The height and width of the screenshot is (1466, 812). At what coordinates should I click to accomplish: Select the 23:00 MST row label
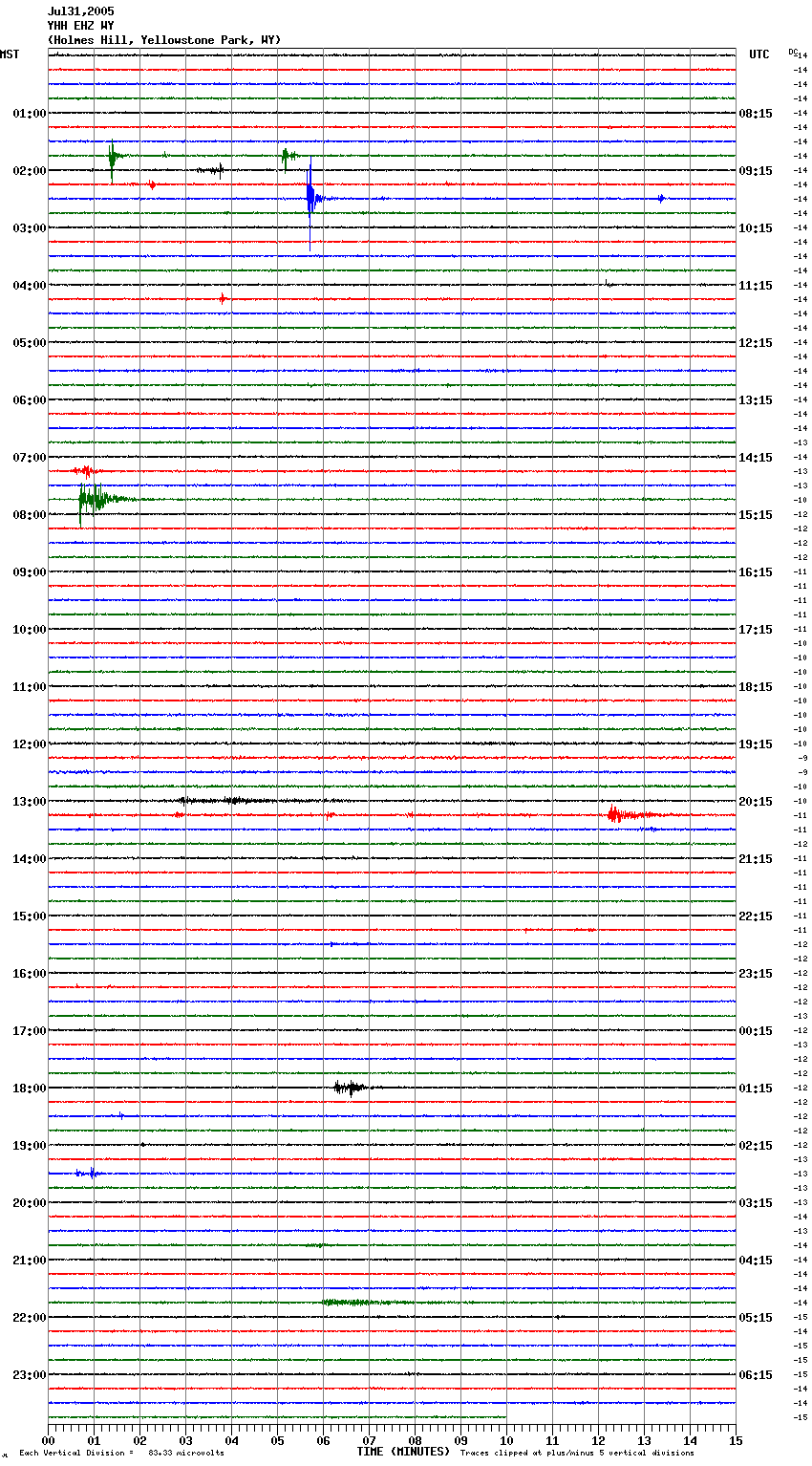coord(30,1375)
